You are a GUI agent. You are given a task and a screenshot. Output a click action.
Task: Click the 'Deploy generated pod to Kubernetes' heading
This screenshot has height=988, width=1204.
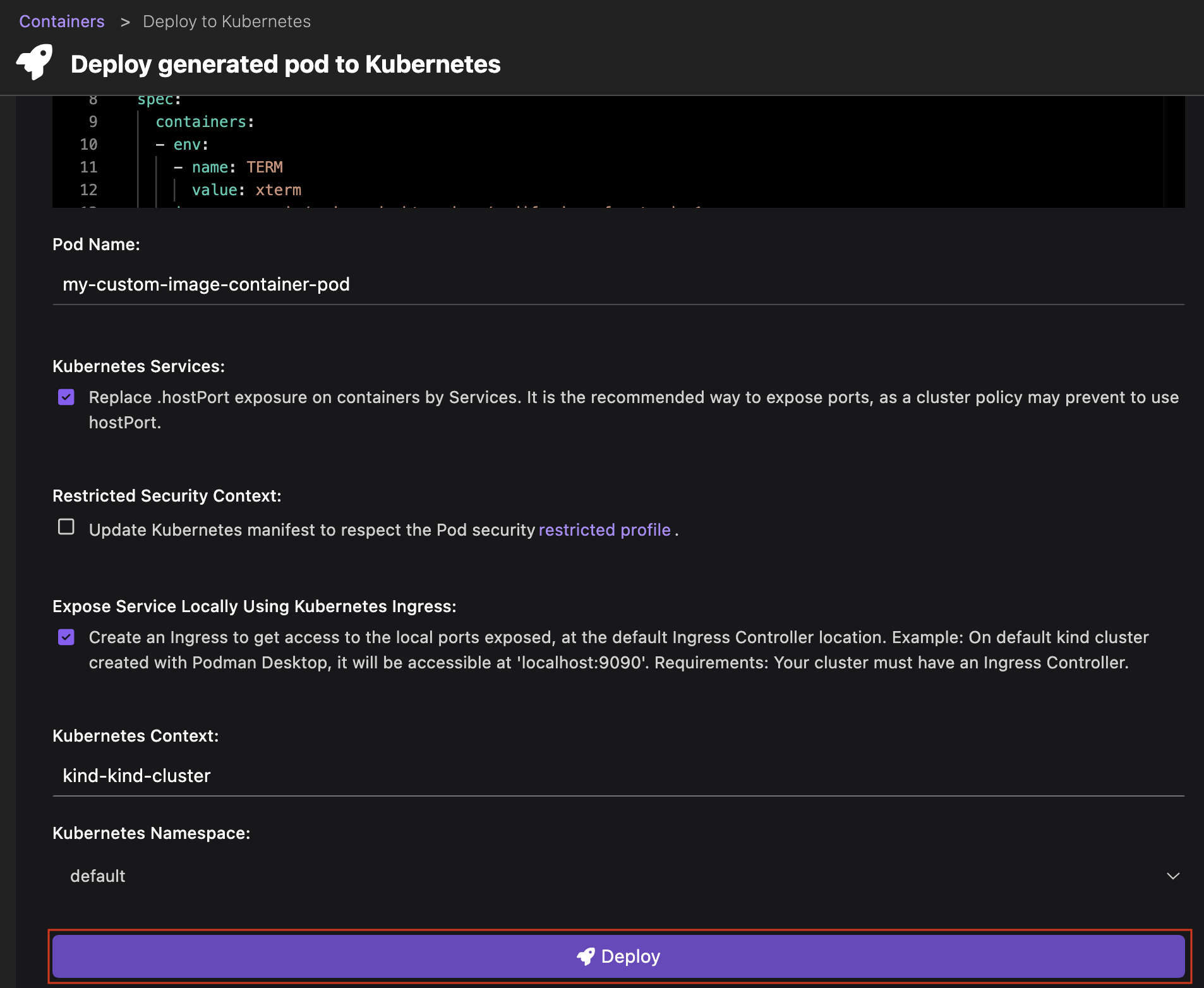point(286,64)
